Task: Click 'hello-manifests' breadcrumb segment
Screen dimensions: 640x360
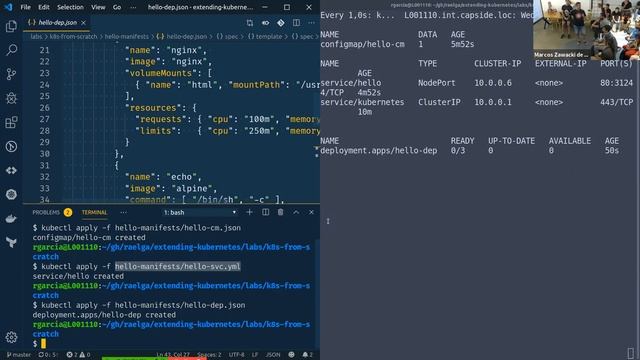Action: [127, 36]
